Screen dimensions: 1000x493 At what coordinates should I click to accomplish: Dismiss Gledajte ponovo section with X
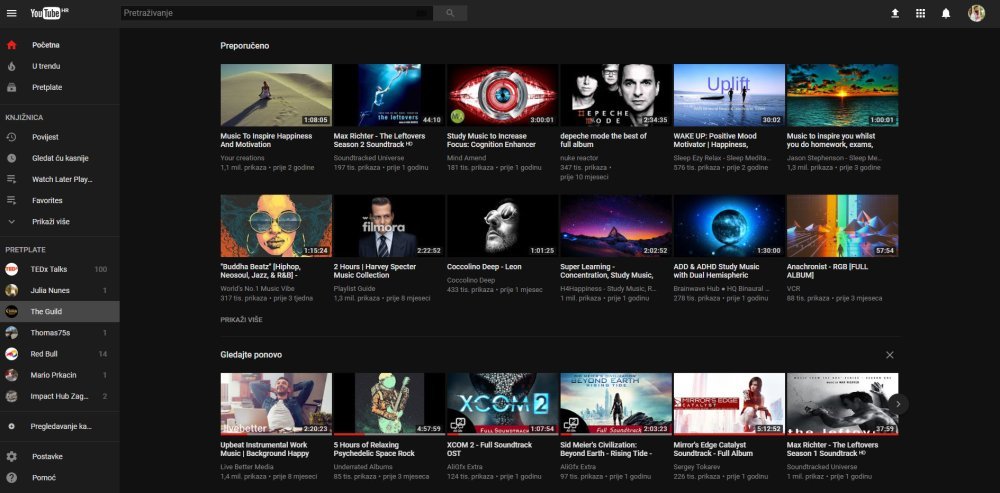click(890, 355)
